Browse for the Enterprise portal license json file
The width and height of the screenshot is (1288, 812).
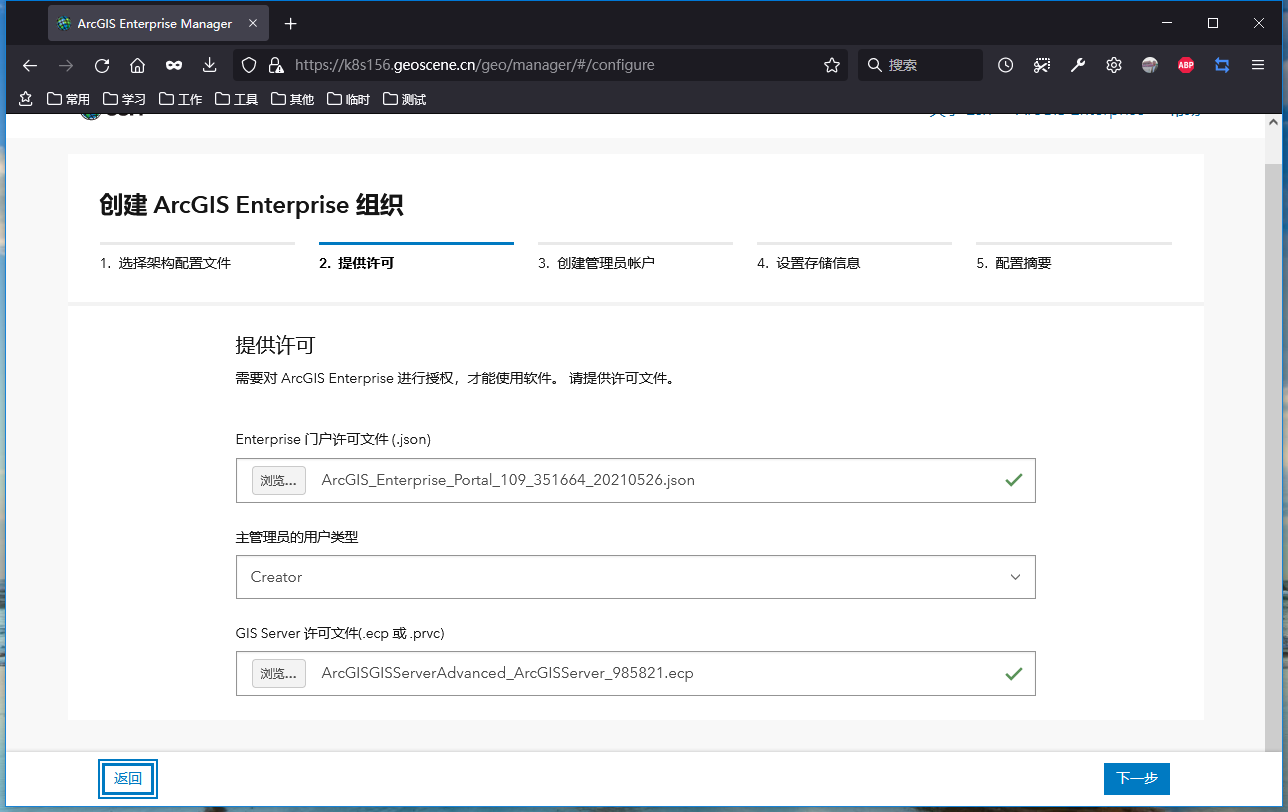coord(279,480)
